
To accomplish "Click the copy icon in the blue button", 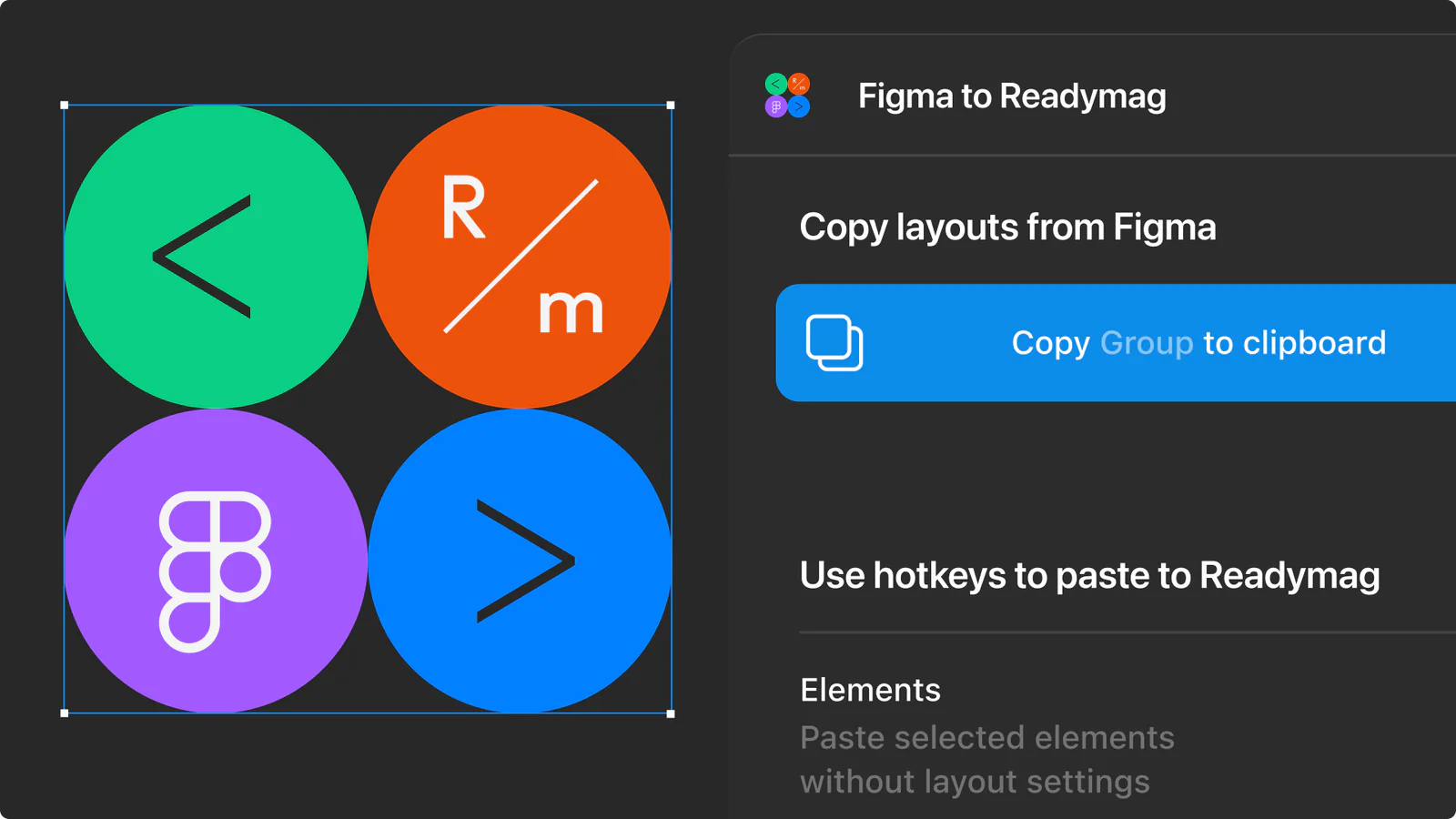I will click(834, 343).
